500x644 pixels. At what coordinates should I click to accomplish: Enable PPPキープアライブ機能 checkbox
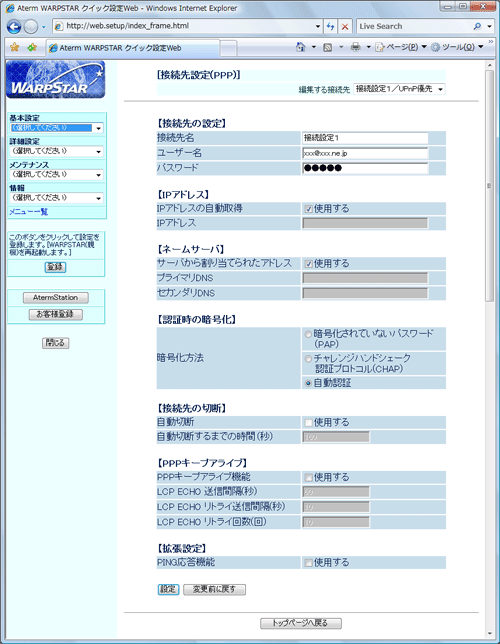coord(308,477)
